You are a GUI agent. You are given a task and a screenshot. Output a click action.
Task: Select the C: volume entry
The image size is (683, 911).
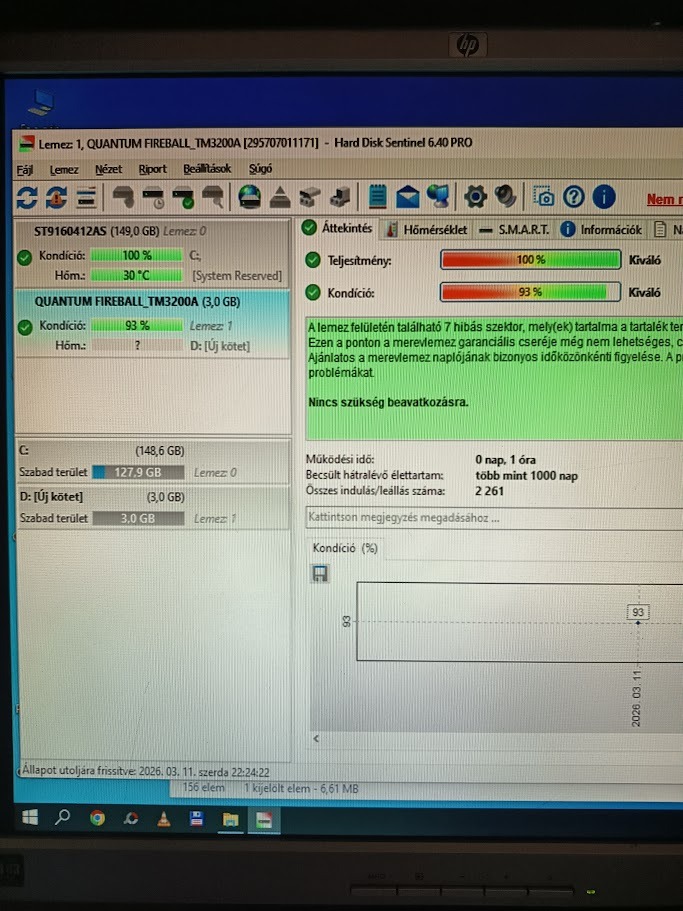click(x=153, y=462)
